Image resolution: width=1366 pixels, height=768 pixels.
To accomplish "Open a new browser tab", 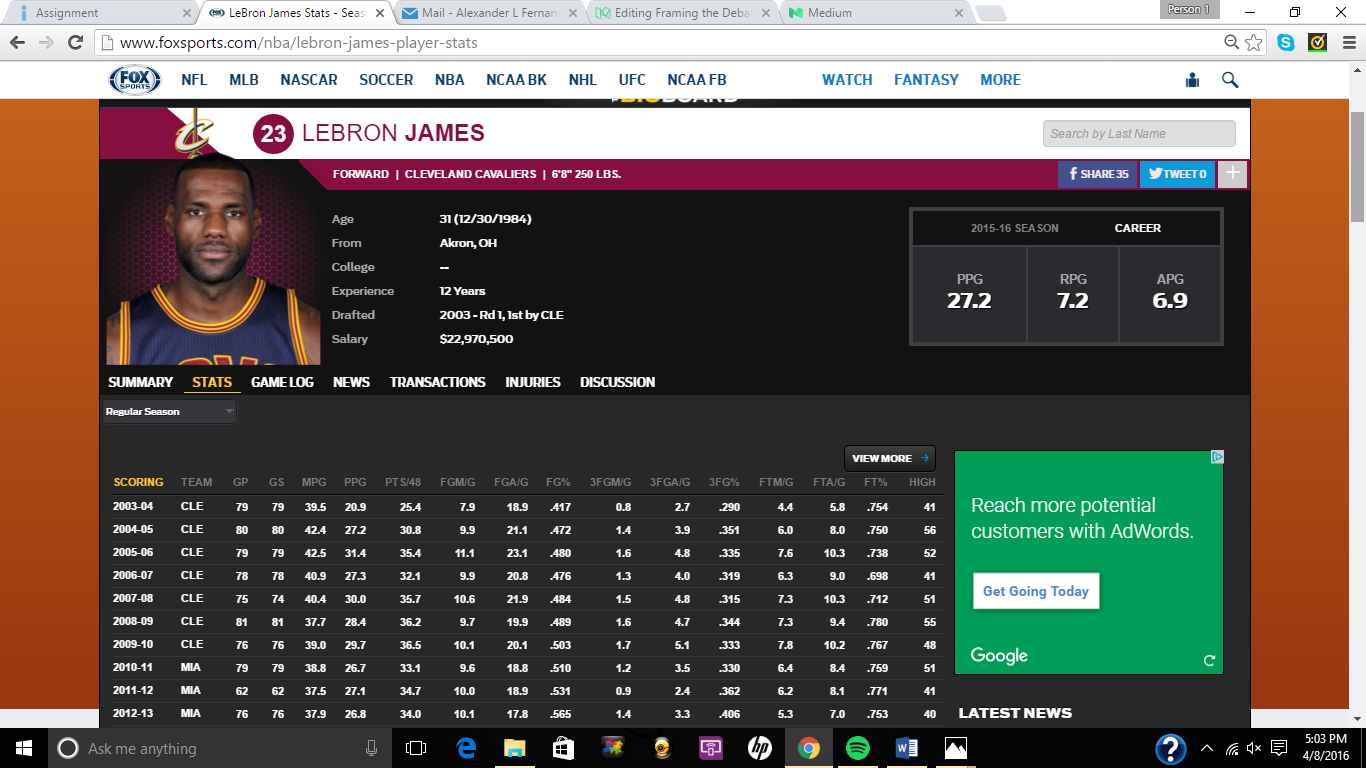I will coord(990,13).
